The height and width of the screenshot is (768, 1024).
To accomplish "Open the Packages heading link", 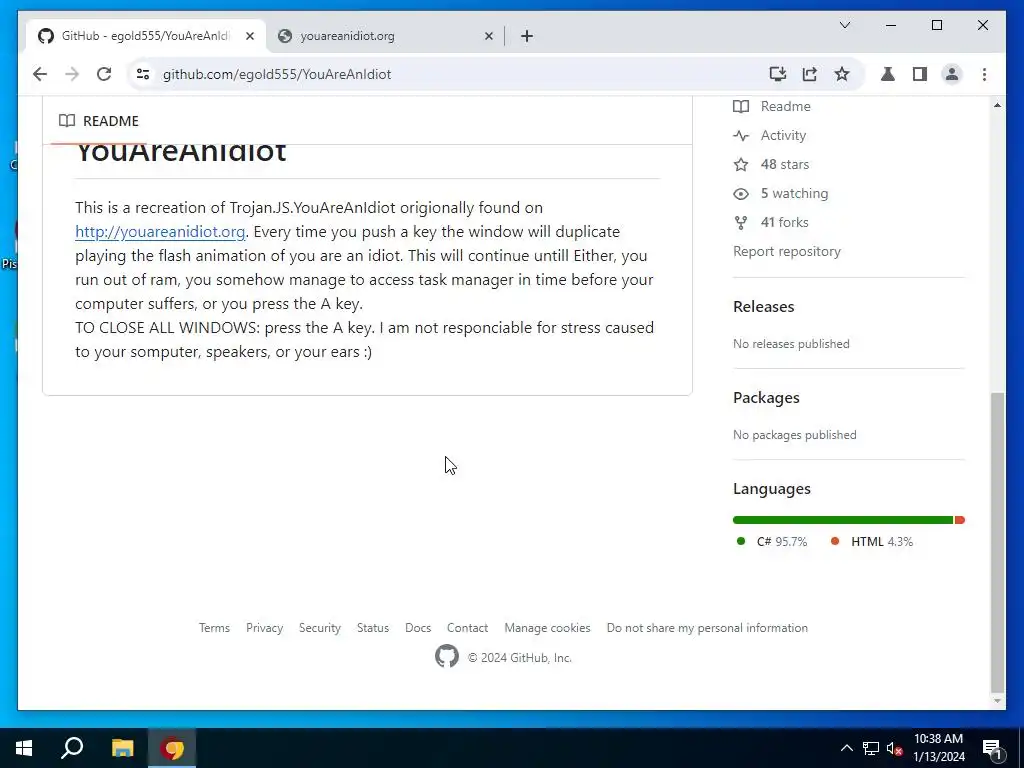I will click(766, 398).
